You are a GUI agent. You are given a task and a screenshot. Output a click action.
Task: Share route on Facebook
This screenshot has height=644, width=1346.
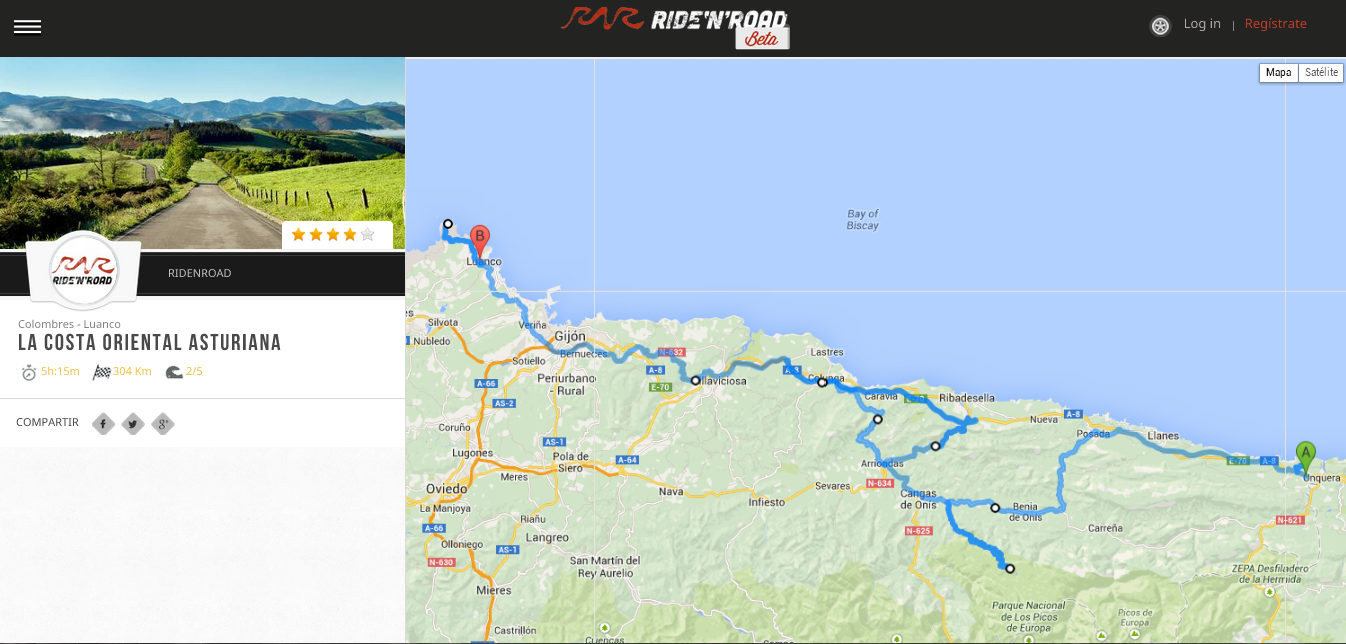click(x=103, y=424)
